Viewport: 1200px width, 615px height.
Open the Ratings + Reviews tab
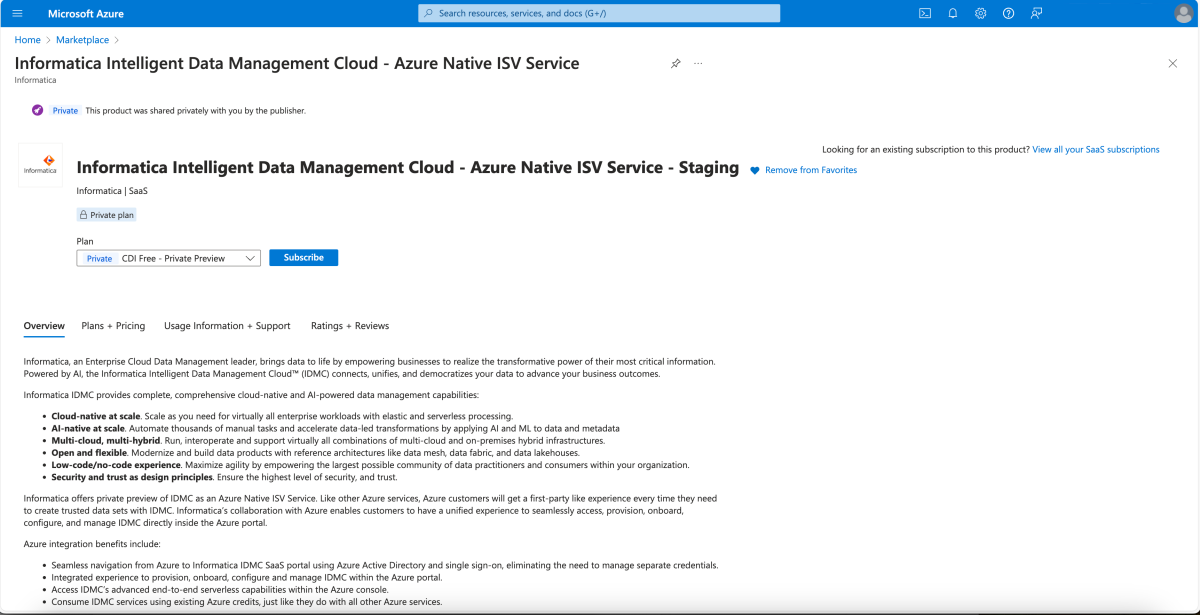click(x=350, y=326)
